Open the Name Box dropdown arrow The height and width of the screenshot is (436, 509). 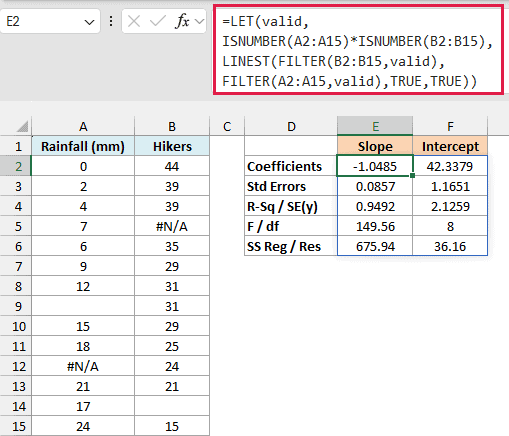coord(89,22)
